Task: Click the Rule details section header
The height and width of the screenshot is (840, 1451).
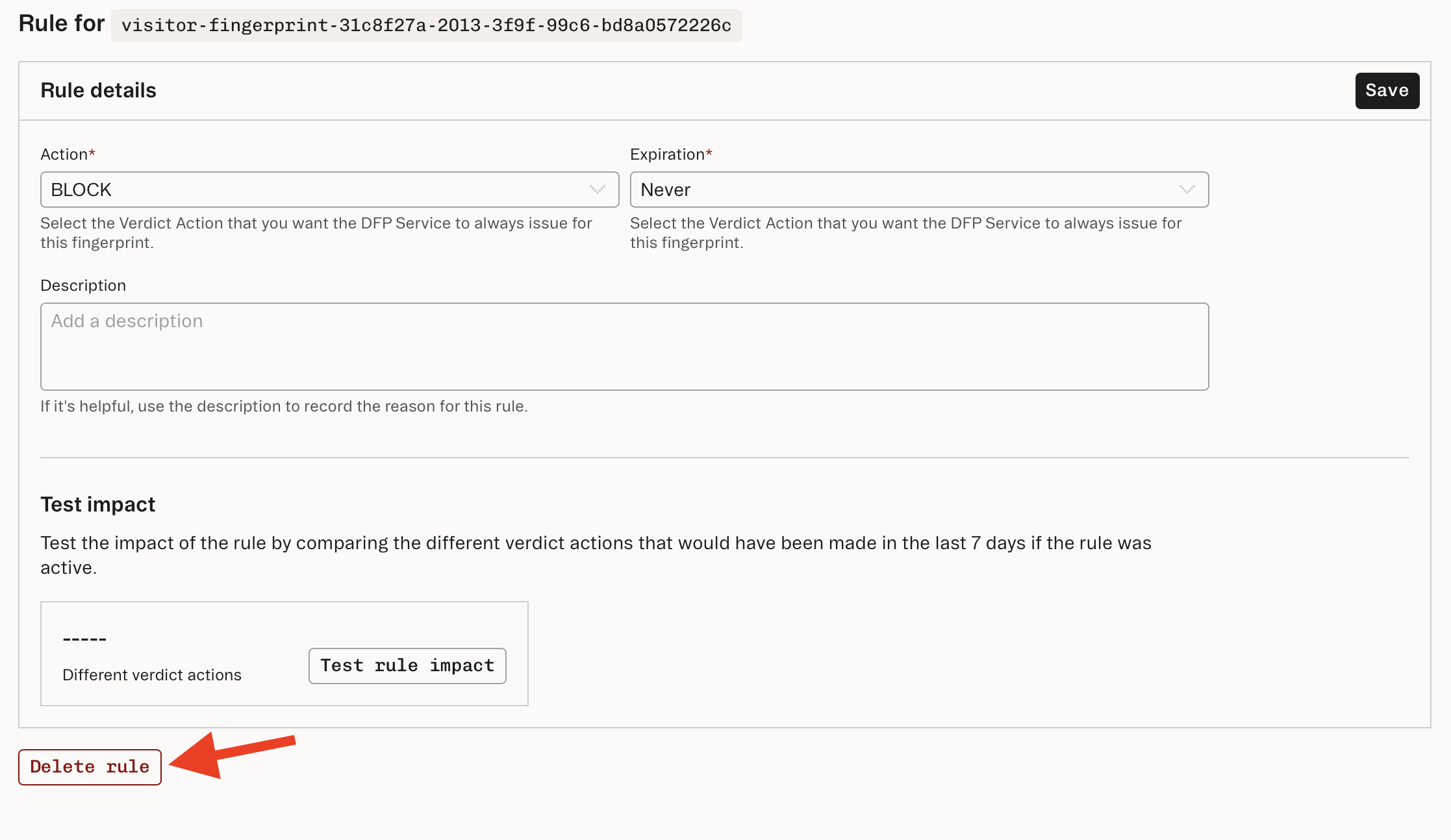Action: (99, 90)
